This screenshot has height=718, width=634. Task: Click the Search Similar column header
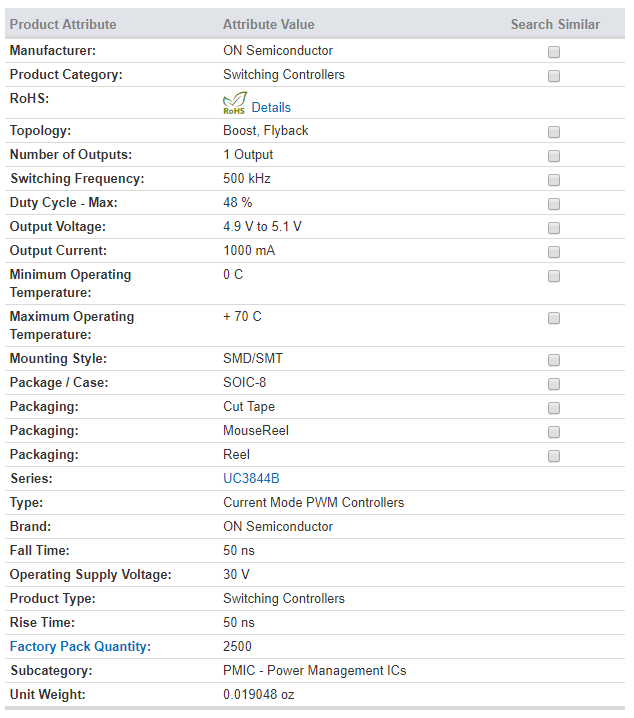click(x=555, y=24)
